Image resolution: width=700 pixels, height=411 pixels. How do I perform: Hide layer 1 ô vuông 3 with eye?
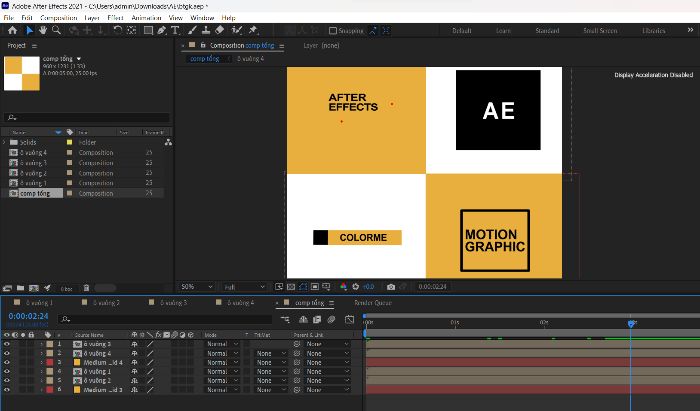tap(7, 344)
